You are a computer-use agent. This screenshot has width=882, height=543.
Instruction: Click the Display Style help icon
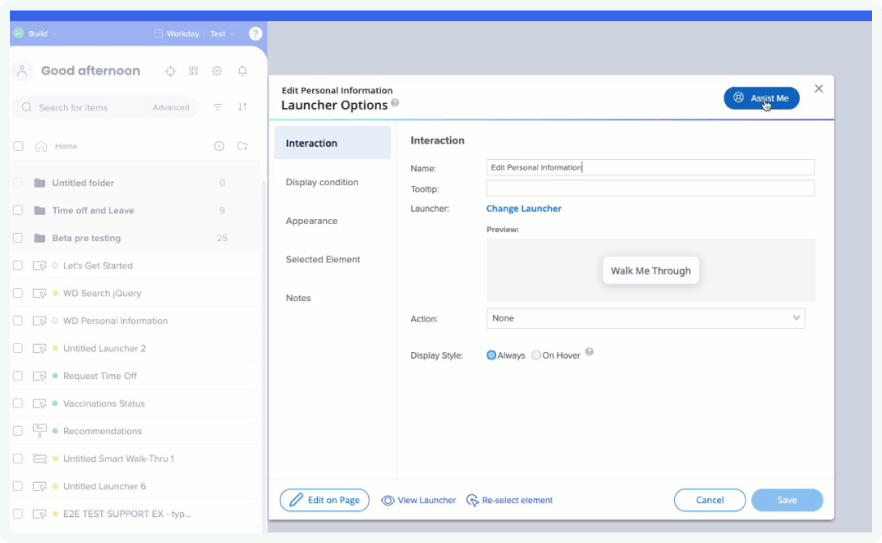589,352
